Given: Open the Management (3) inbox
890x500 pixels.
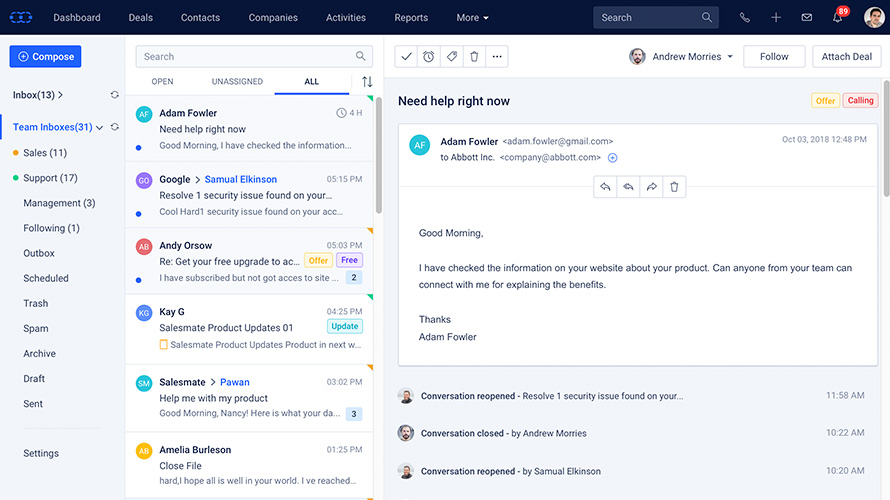Looking at the screenshot, I should (59, 203).
